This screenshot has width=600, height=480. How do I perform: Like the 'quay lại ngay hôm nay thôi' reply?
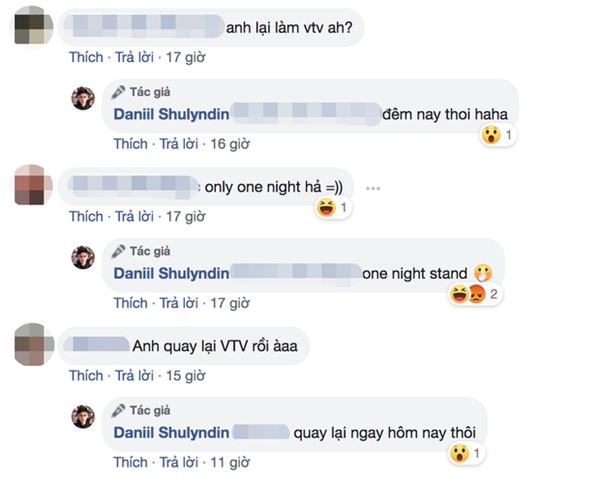click(x=130, y=462)
